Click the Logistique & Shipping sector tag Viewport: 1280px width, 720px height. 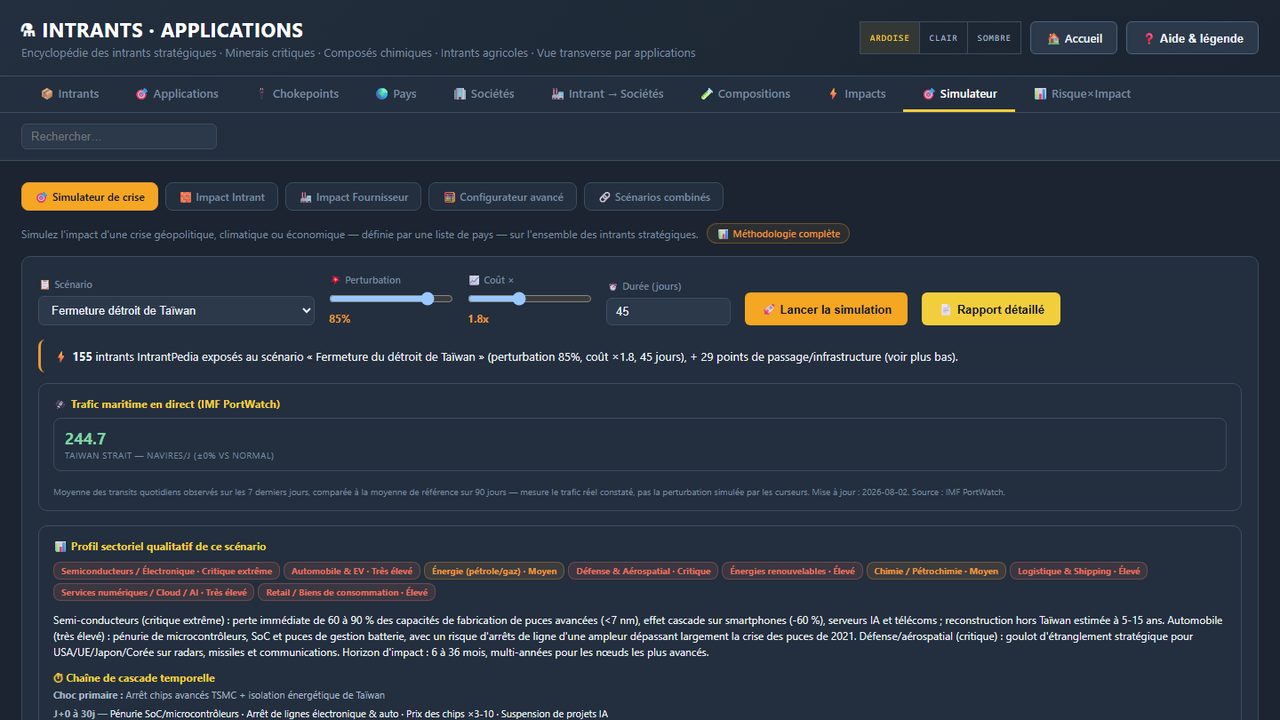tap(1078, 571)
